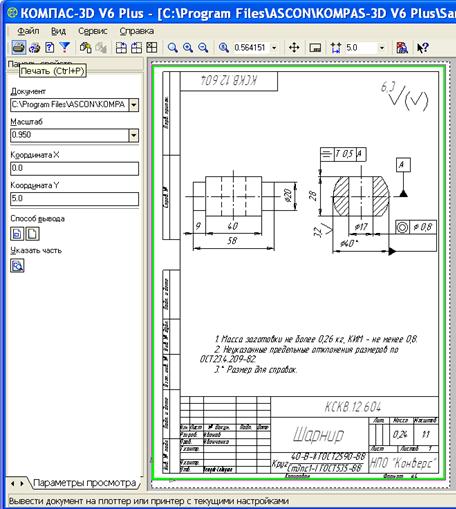This screenshot has height=509, width=456.
Task: Click the dimension 58 on the drawing
Action: [232, 240]
